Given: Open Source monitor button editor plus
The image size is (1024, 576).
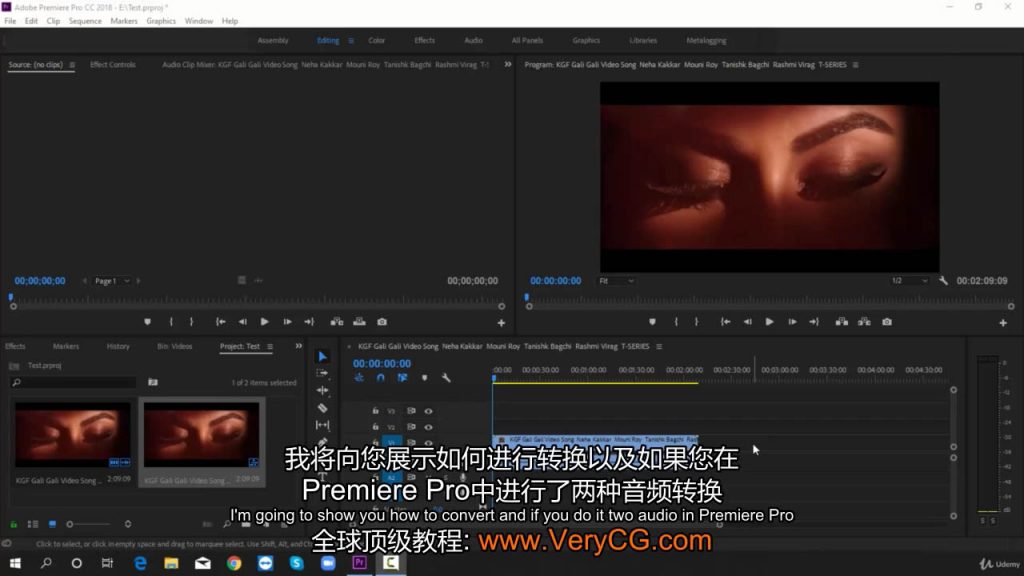Looking at the screenshot, I should coord(501,323).
